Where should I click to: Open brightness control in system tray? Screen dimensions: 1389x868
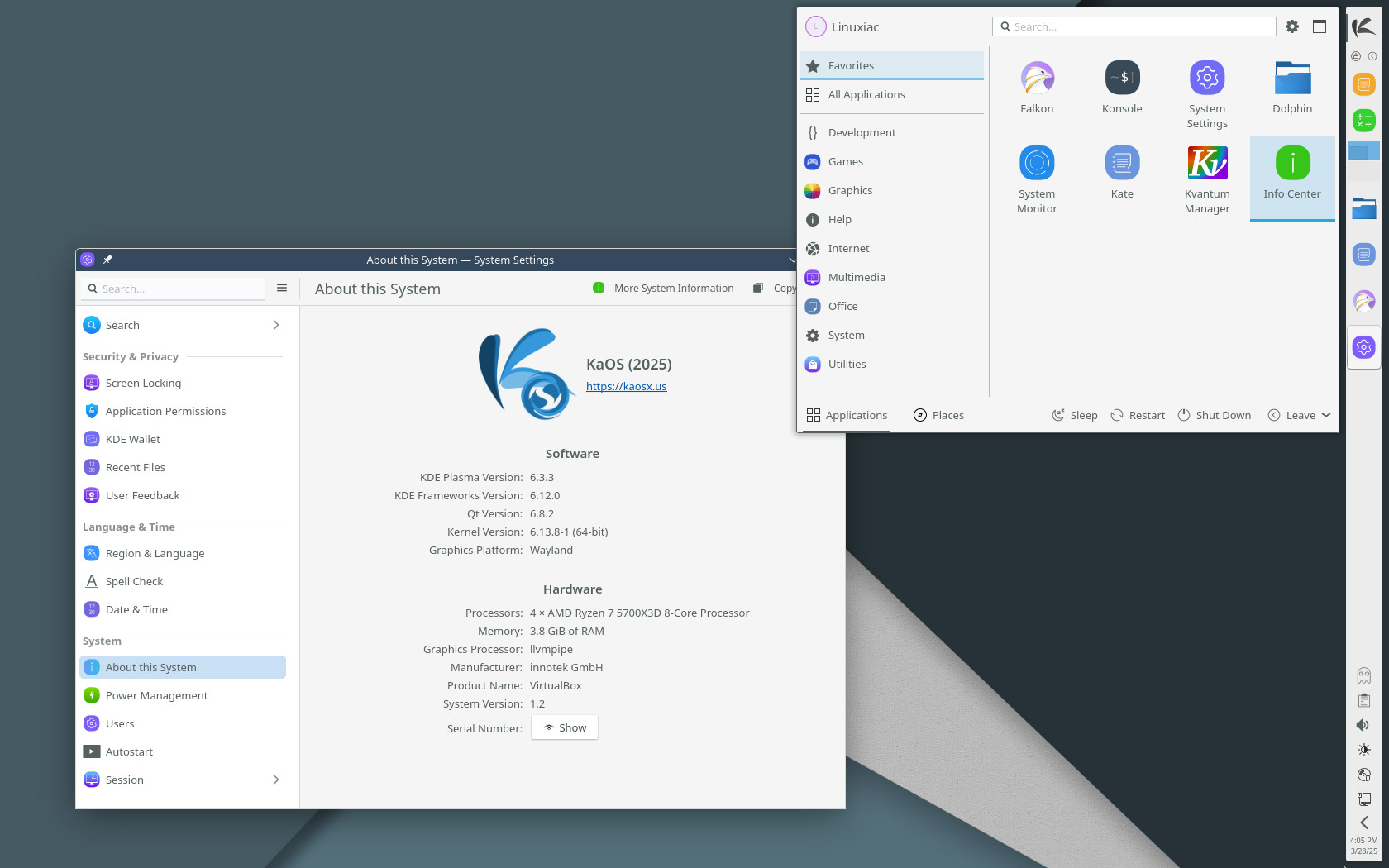(x=1363, y=750)
